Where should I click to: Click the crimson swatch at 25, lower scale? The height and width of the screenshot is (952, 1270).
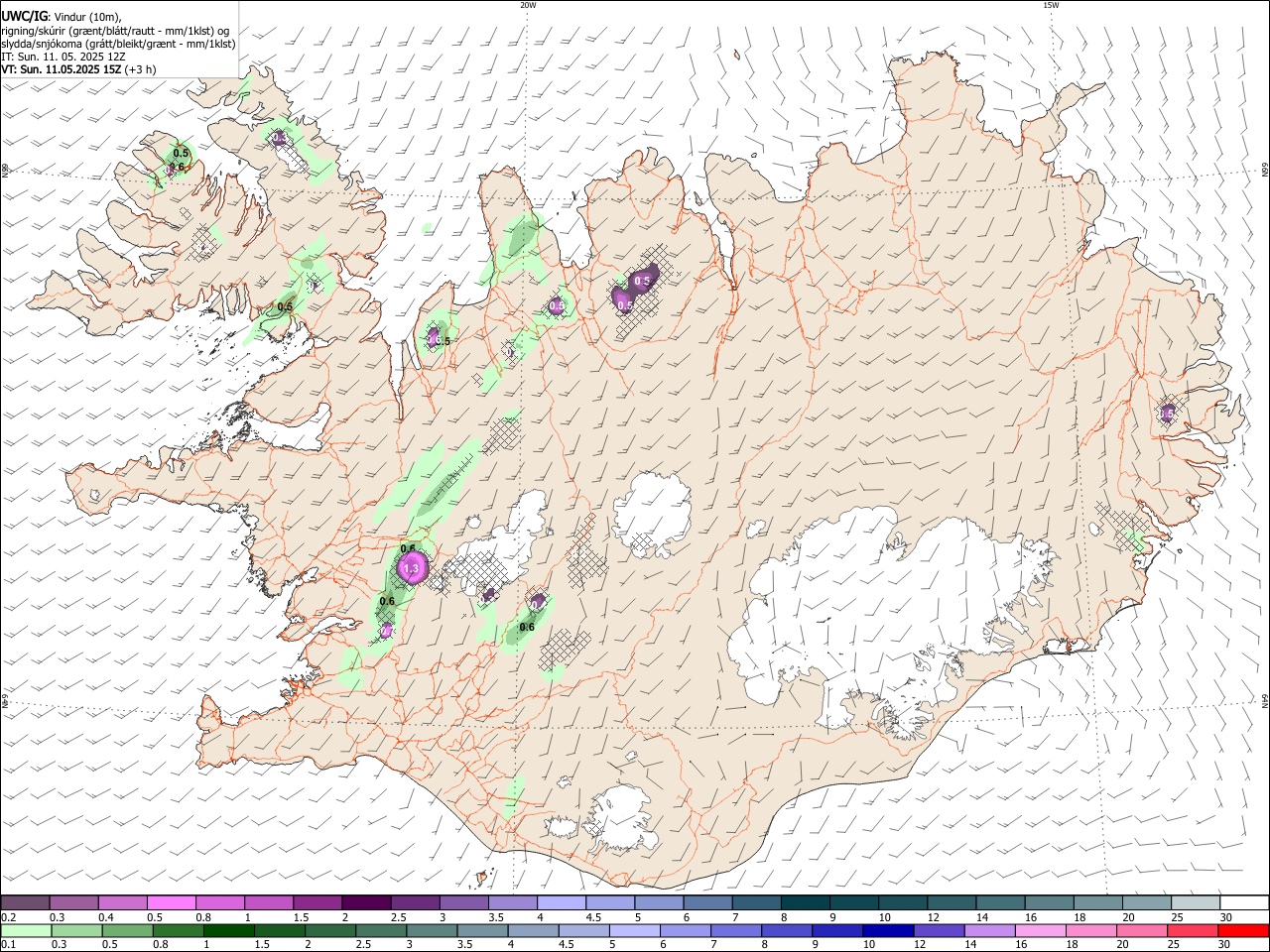click(1192, 930)
